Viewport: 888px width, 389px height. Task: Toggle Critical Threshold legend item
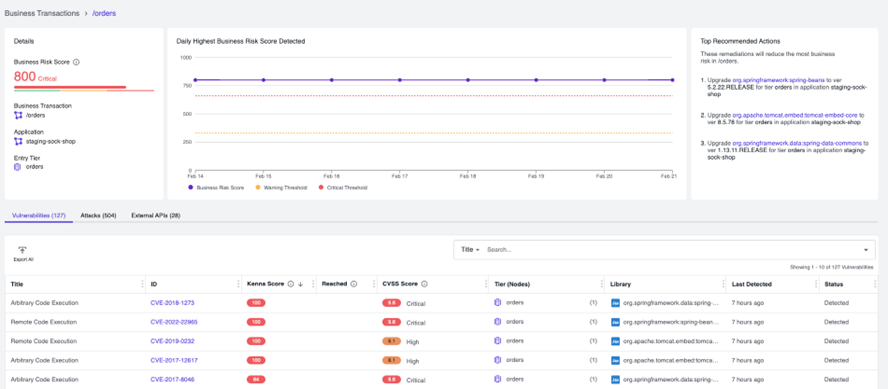click(343, 187)
